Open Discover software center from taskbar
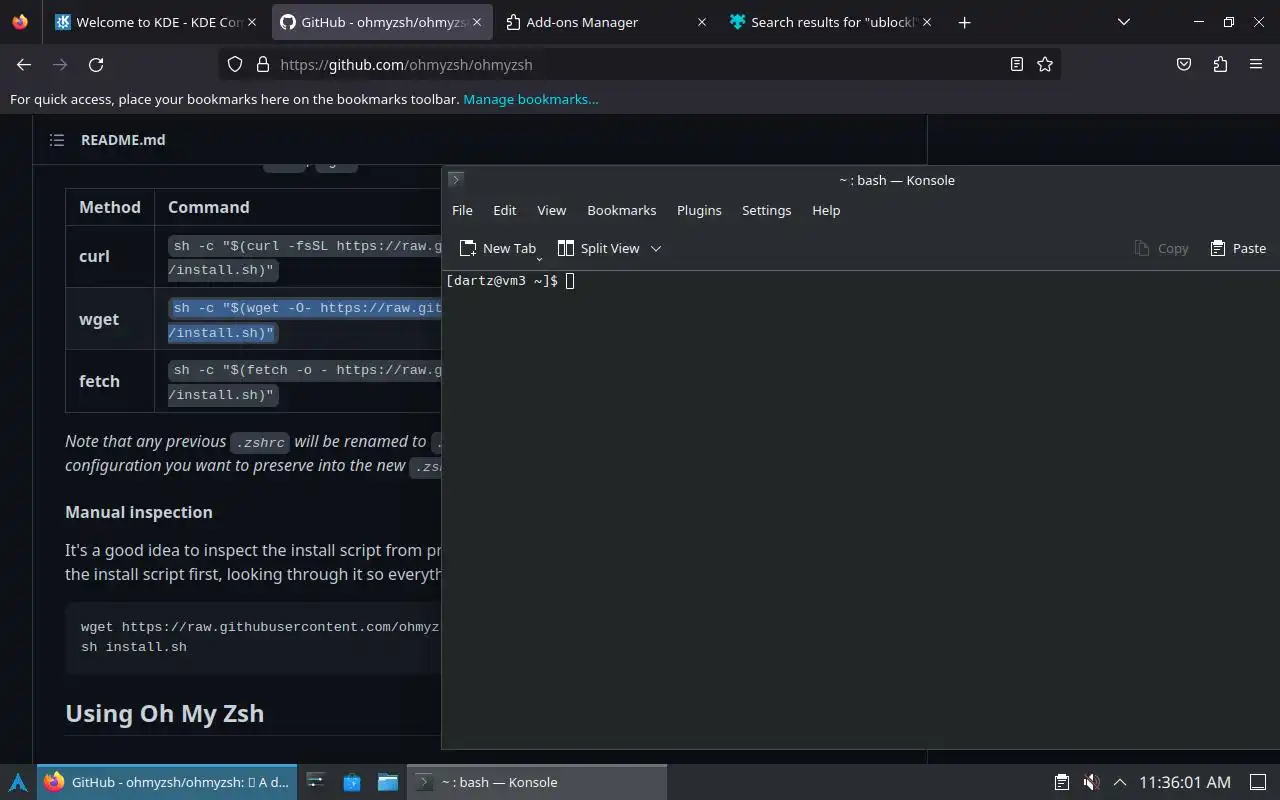1280x800 pixels. pos(352,782)
